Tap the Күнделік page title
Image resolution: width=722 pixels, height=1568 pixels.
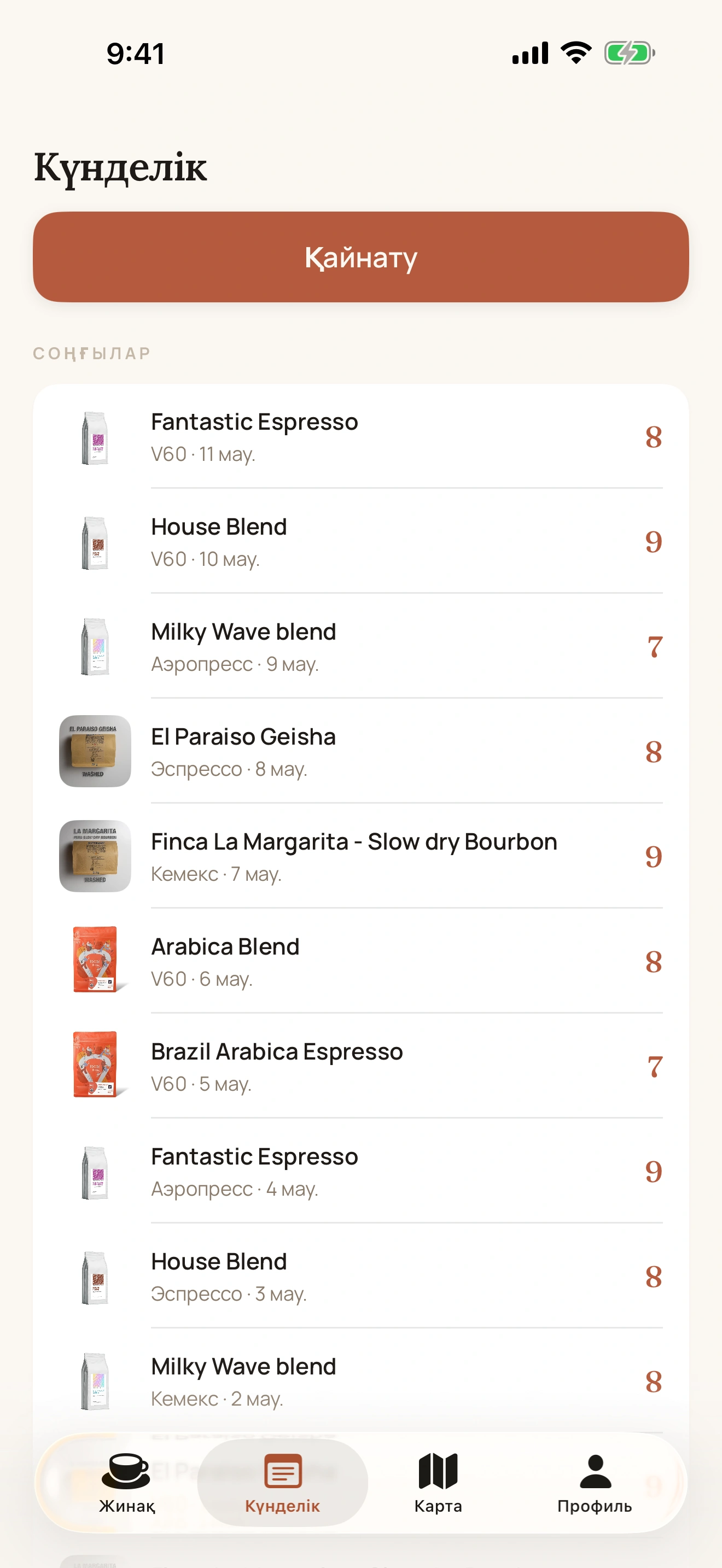(120, 167)
